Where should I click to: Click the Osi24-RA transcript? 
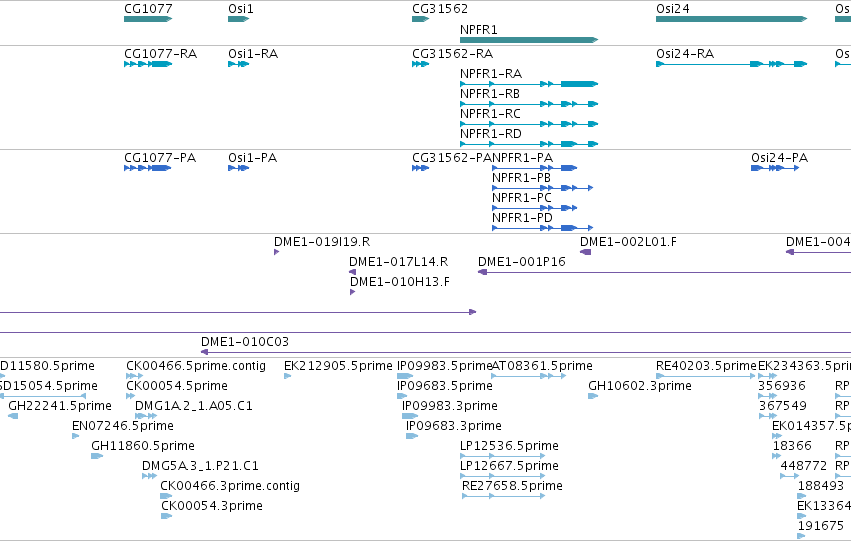[731, 64]
